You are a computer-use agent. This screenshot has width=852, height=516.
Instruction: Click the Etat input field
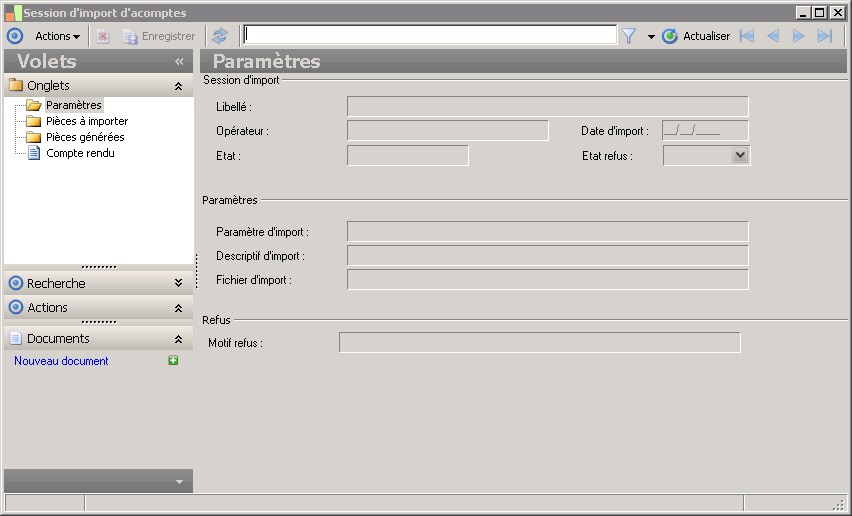408,155
